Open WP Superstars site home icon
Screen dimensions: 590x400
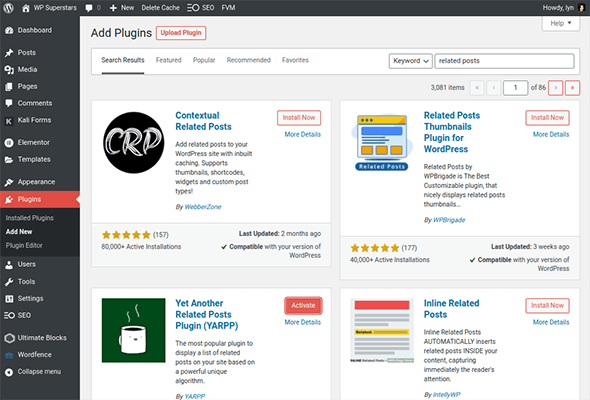pos(26,8)
